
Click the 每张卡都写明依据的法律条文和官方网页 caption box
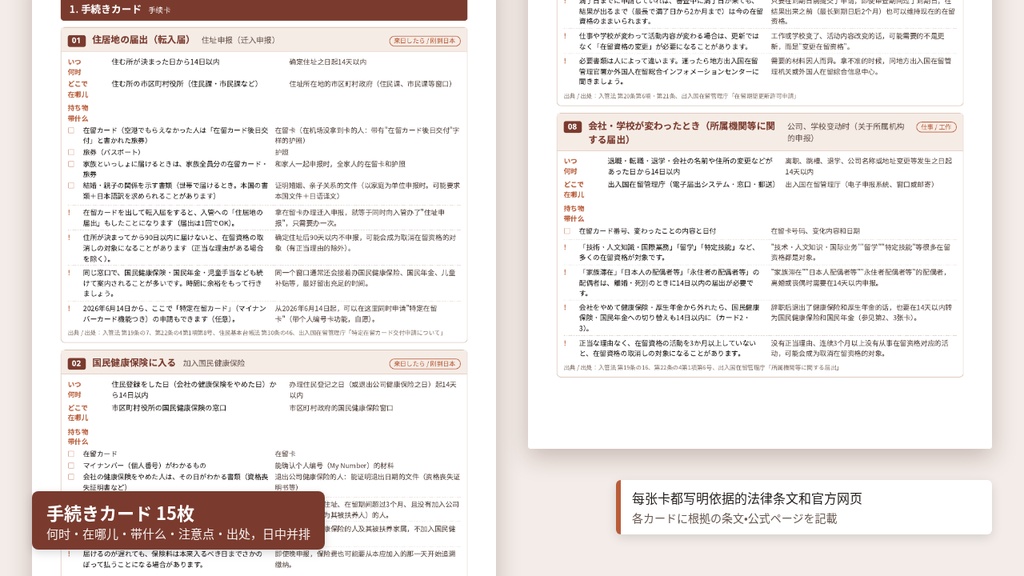[804, 507]
